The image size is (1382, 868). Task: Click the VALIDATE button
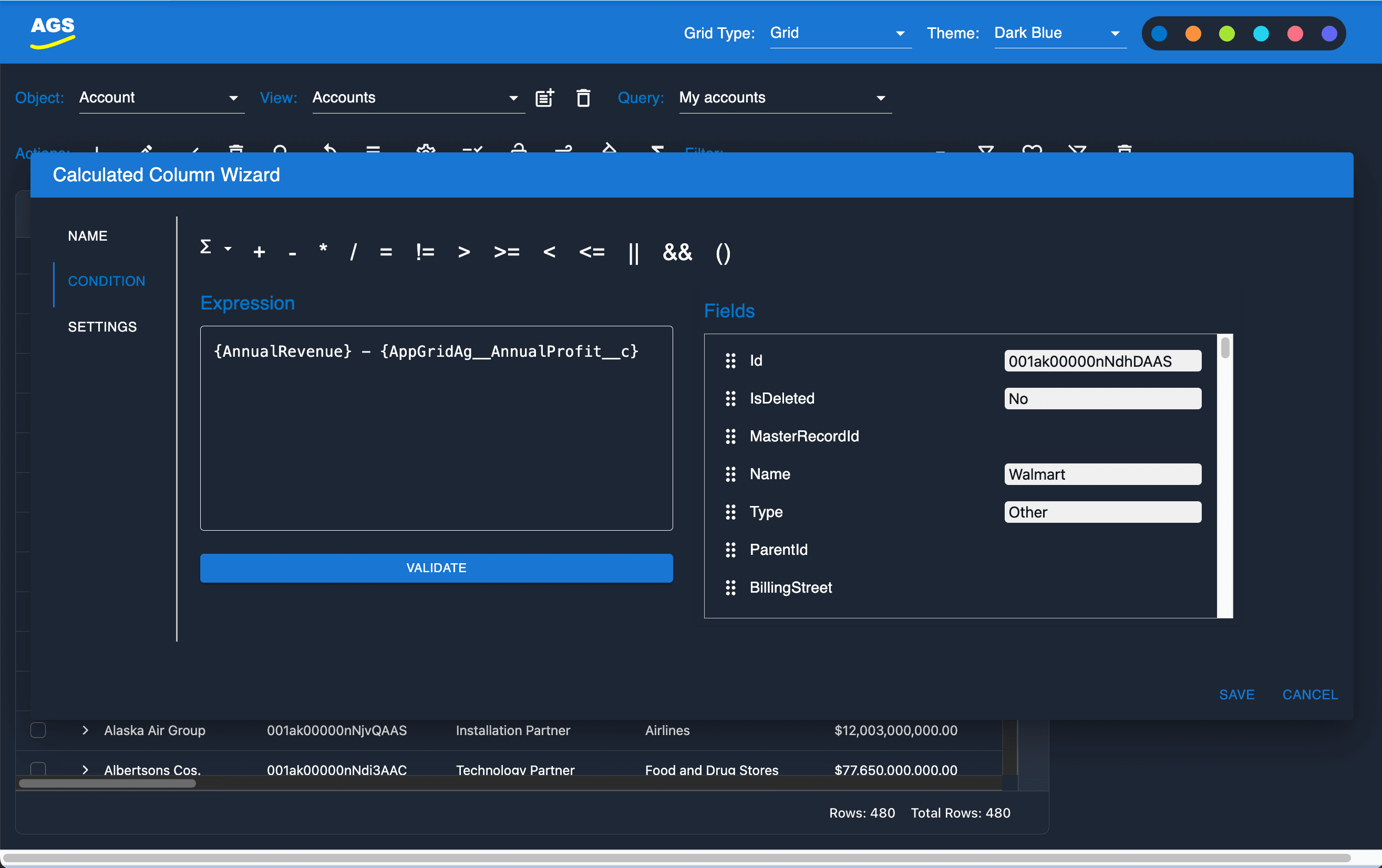[x=436, y=568]
